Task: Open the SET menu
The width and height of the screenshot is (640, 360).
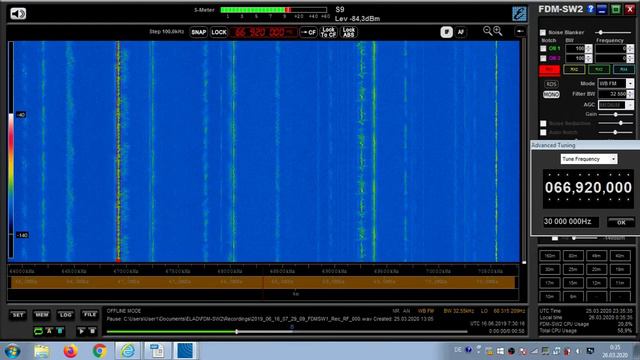Action: pyautogui.click(x=18, y=315)
